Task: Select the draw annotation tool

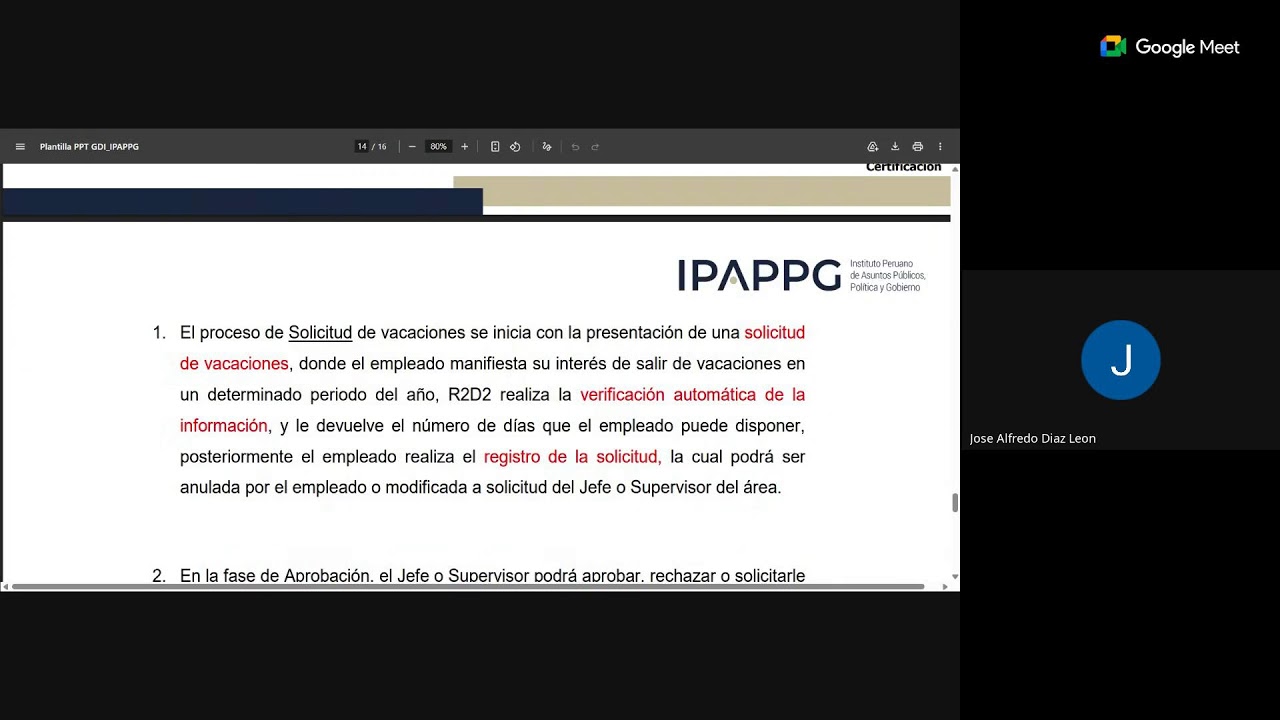Action: tap(547, 147)
